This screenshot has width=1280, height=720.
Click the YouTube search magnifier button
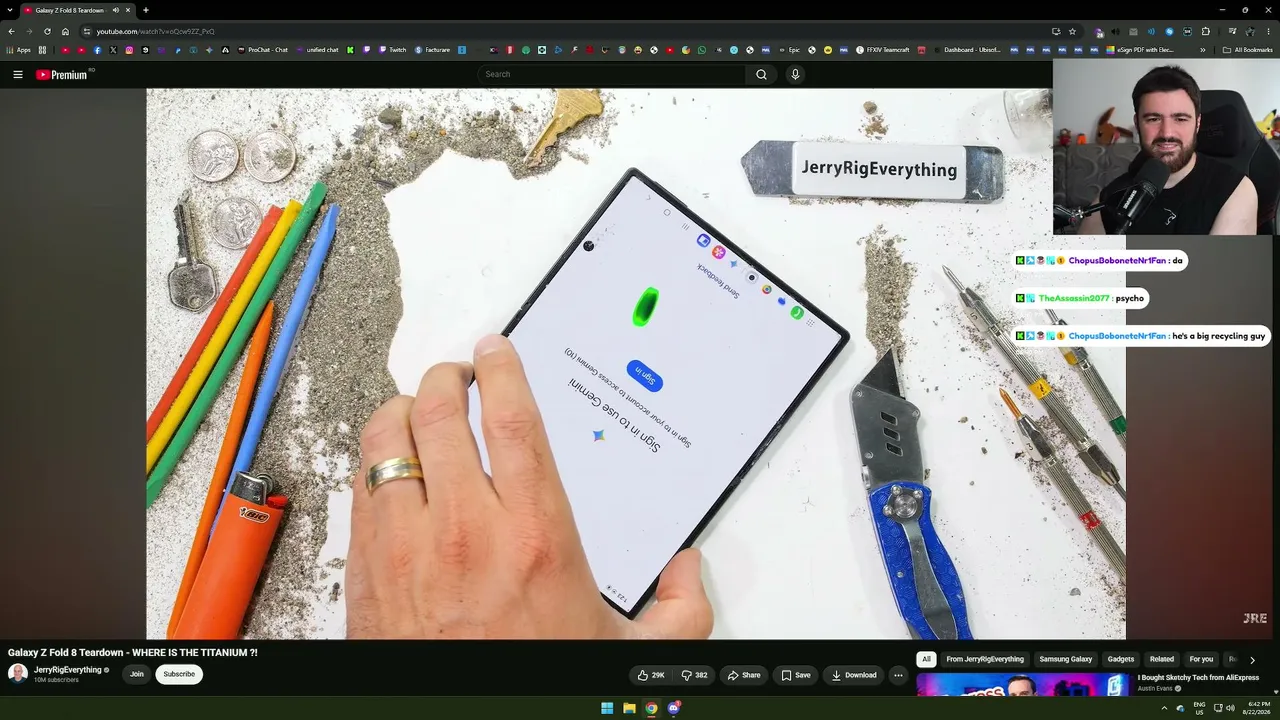761,74
